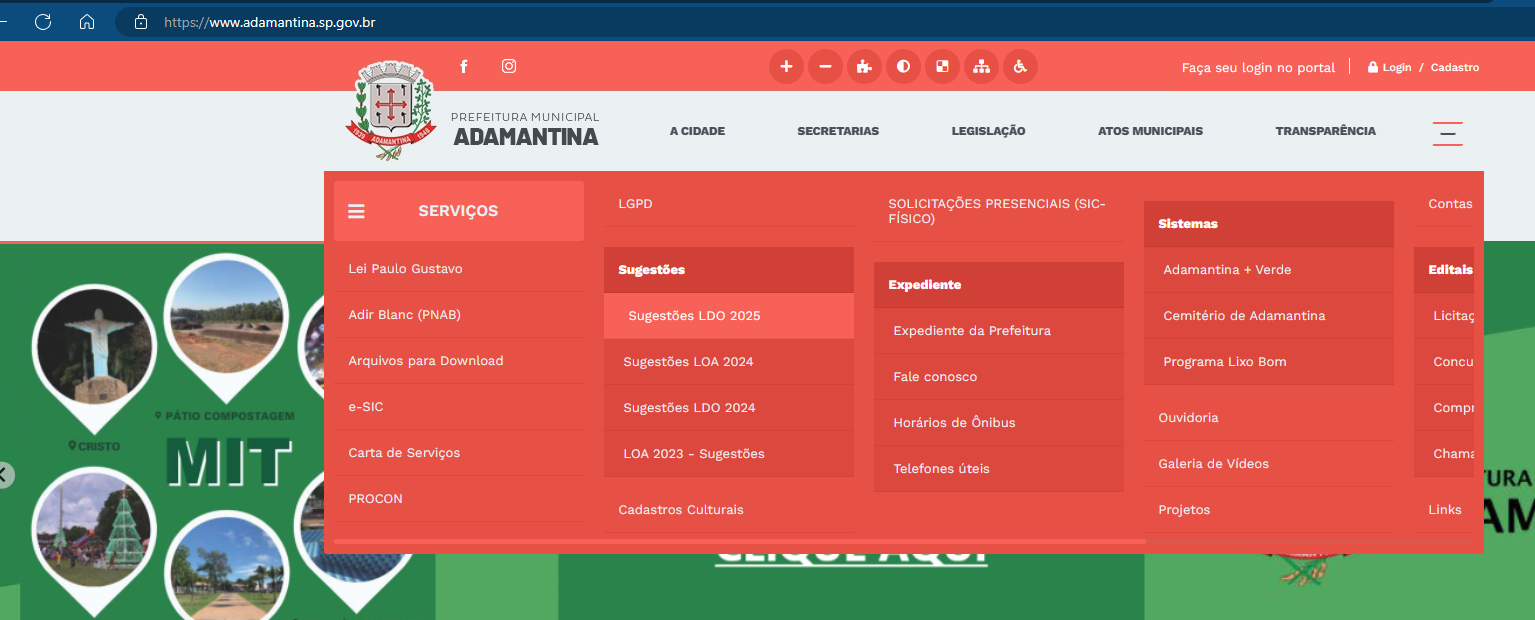The image size is (1535, 620).
Task: Click the browser address bar URL
Action: 270,21
